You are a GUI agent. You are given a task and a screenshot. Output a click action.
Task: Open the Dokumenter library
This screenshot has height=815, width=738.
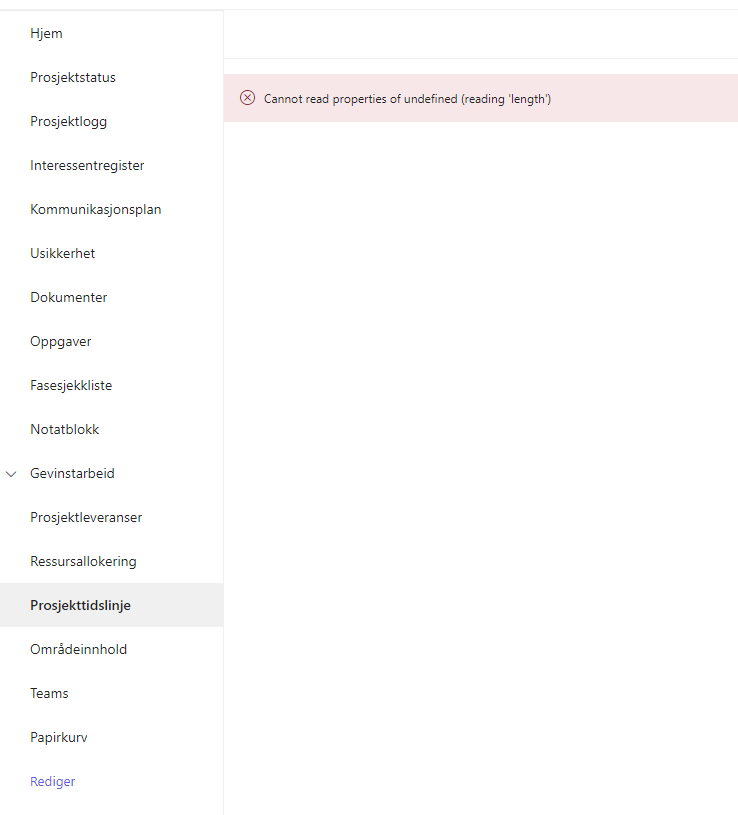[68, 297]
